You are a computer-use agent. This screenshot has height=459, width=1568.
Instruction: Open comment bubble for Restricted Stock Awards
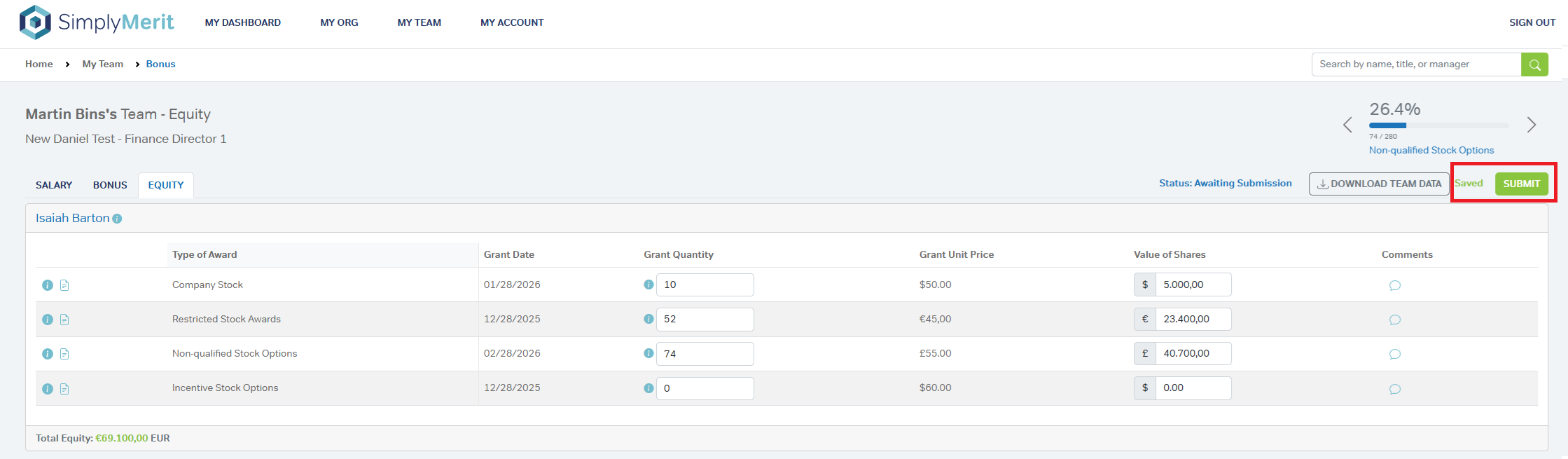point(1394,320)
